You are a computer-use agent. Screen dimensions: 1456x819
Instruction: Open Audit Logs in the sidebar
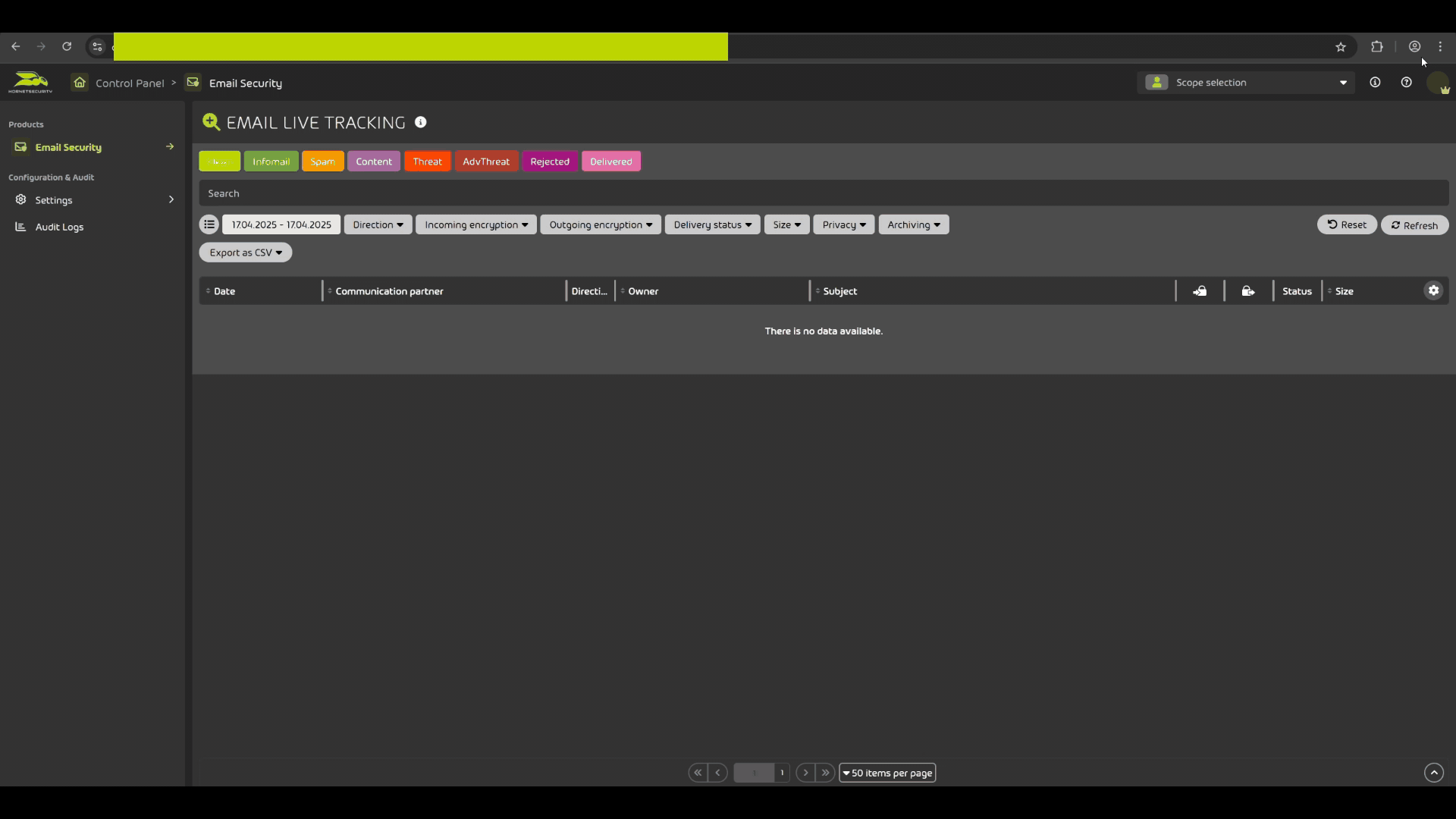59,227
